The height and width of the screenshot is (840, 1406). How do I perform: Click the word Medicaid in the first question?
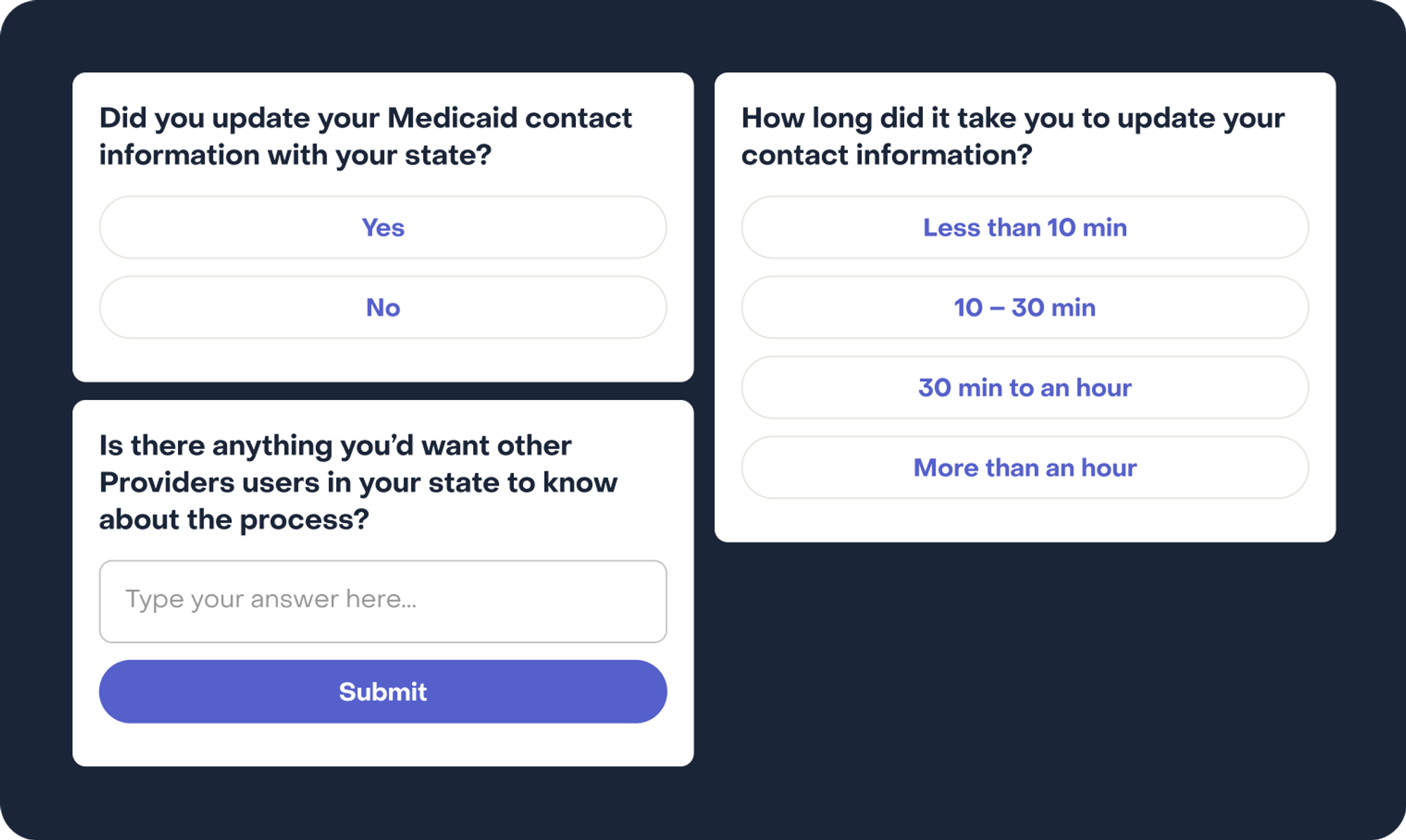coord(452,118)
